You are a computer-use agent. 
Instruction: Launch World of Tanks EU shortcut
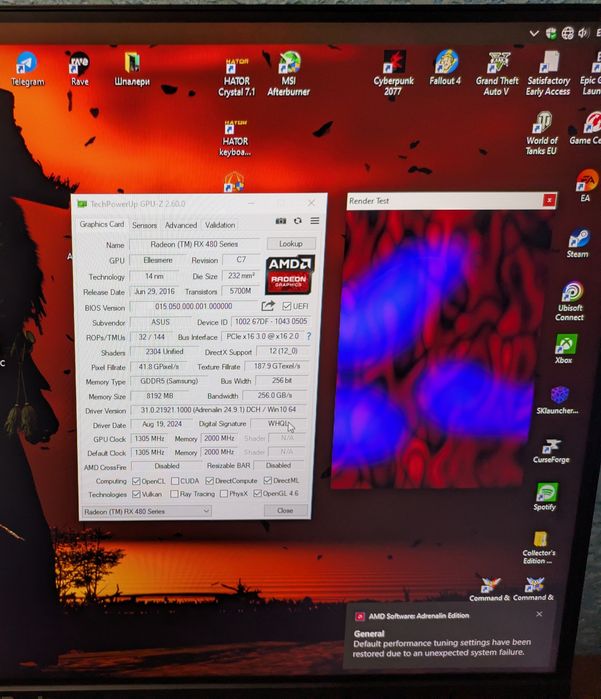[x=542, y=133]
